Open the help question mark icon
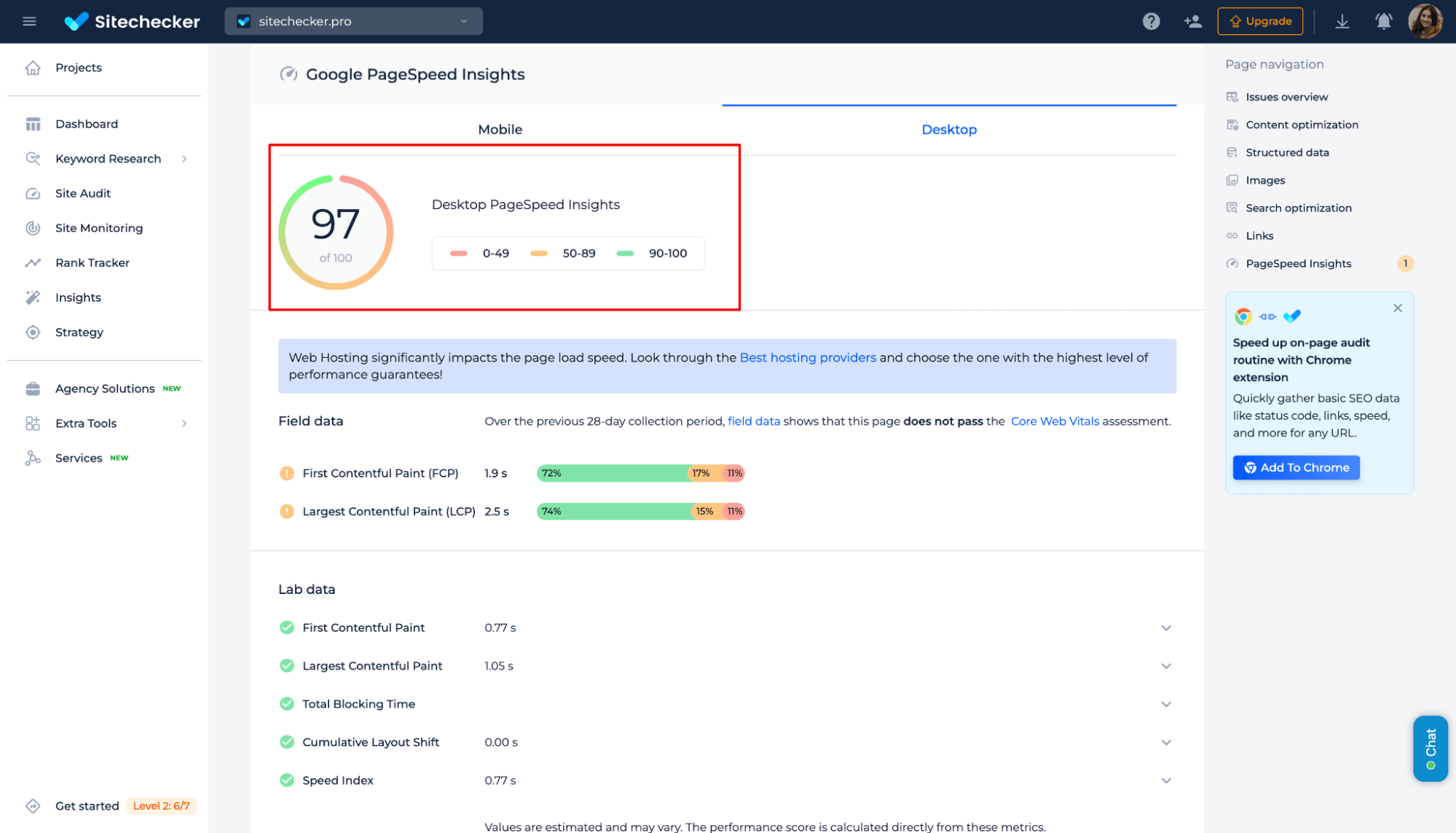 pos(1151,21)
